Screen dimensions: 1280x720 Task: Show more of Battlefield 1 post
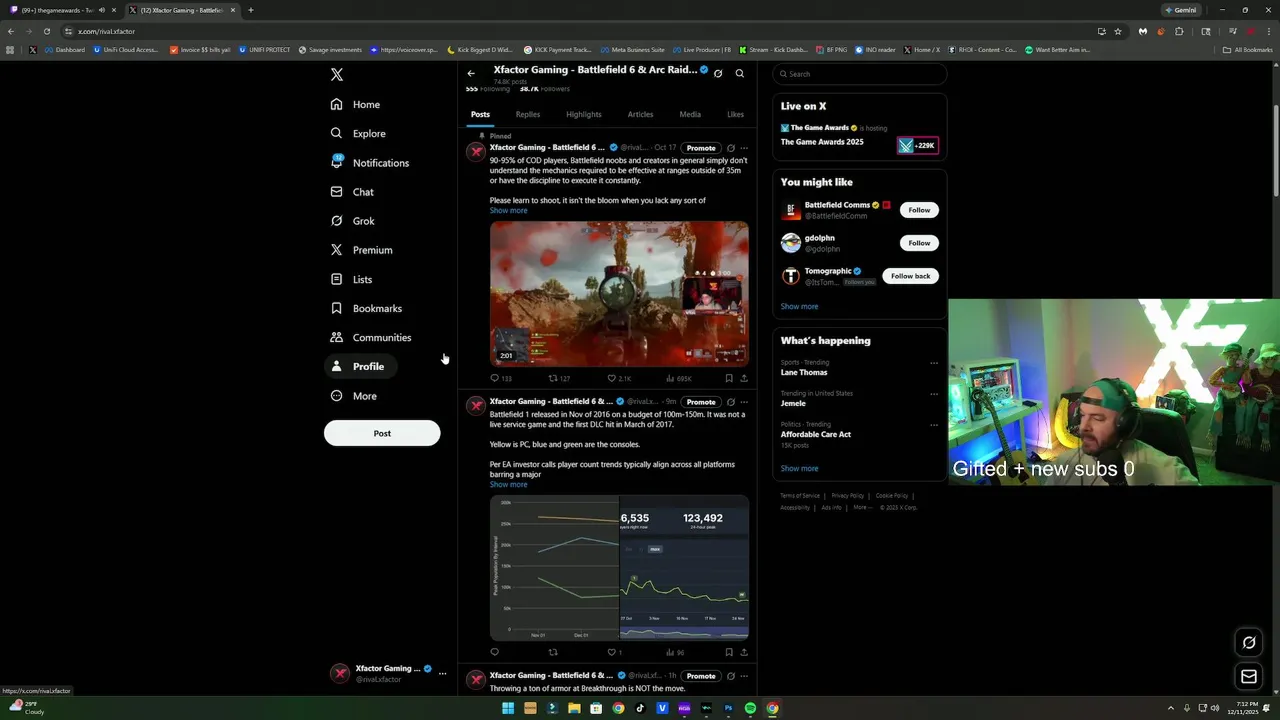click(508, 485)
